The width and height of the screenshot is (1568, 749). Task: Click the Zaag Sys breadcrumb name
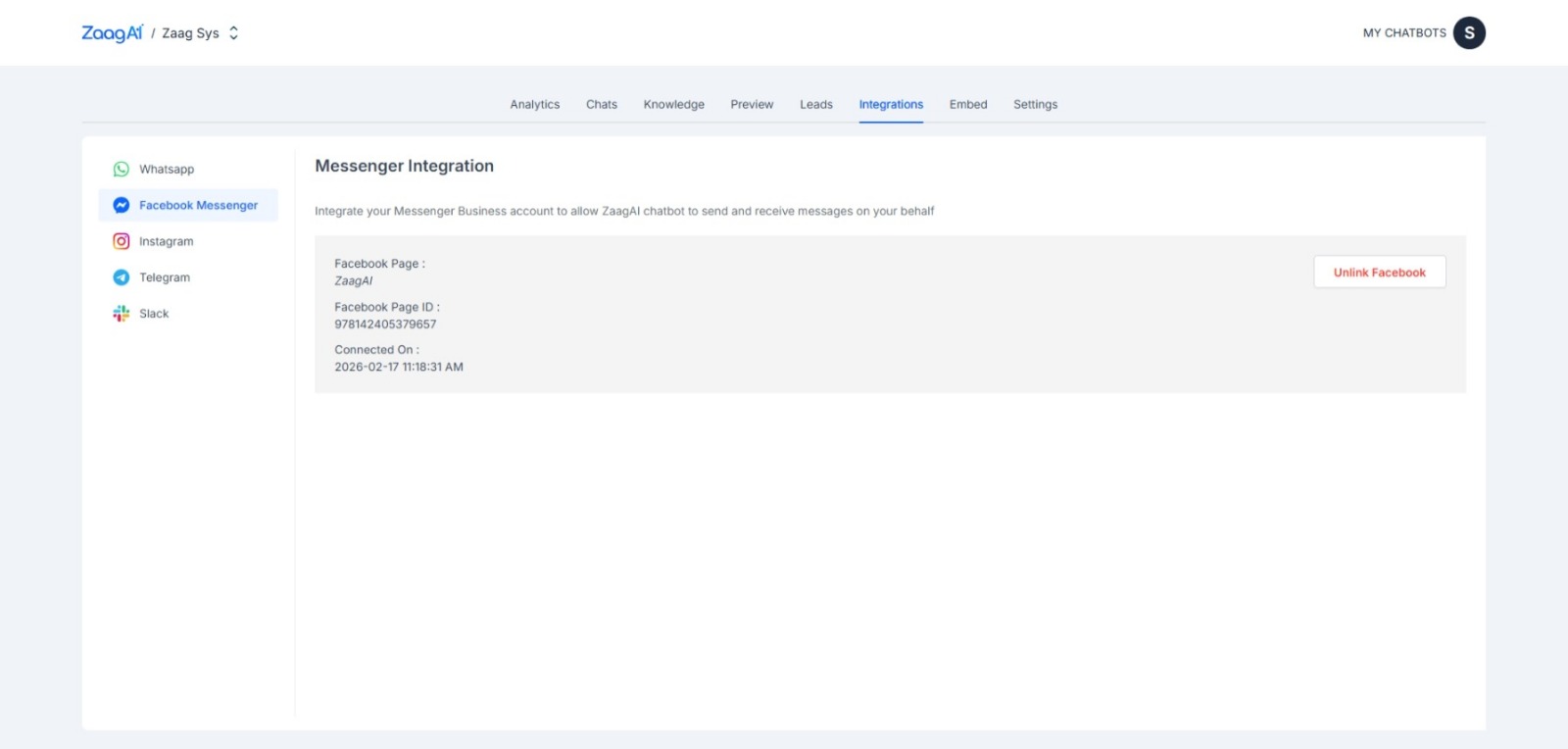point(190,32)
